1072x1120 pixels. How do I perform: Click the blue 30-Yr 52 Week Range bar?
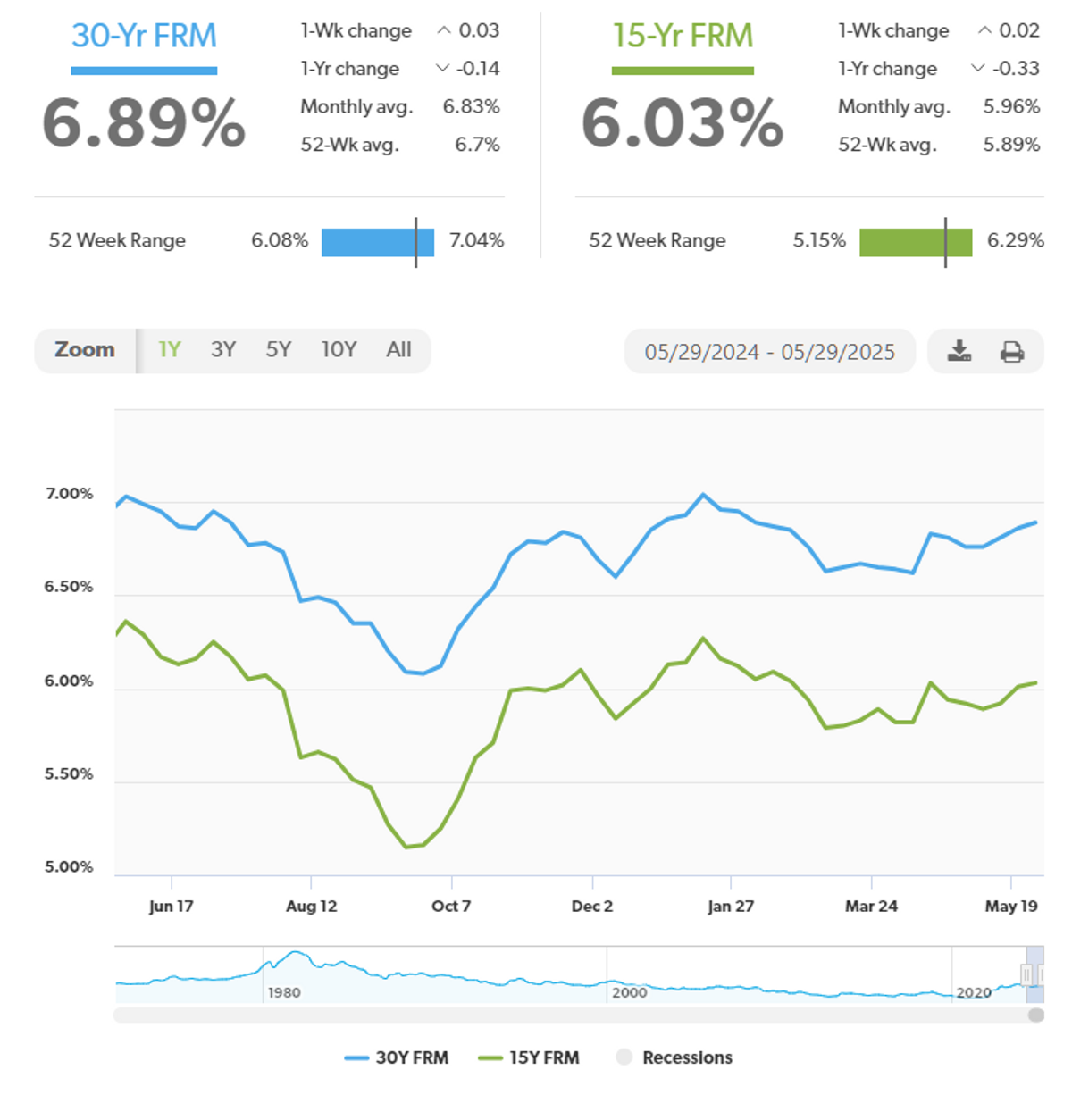[378, 242]
